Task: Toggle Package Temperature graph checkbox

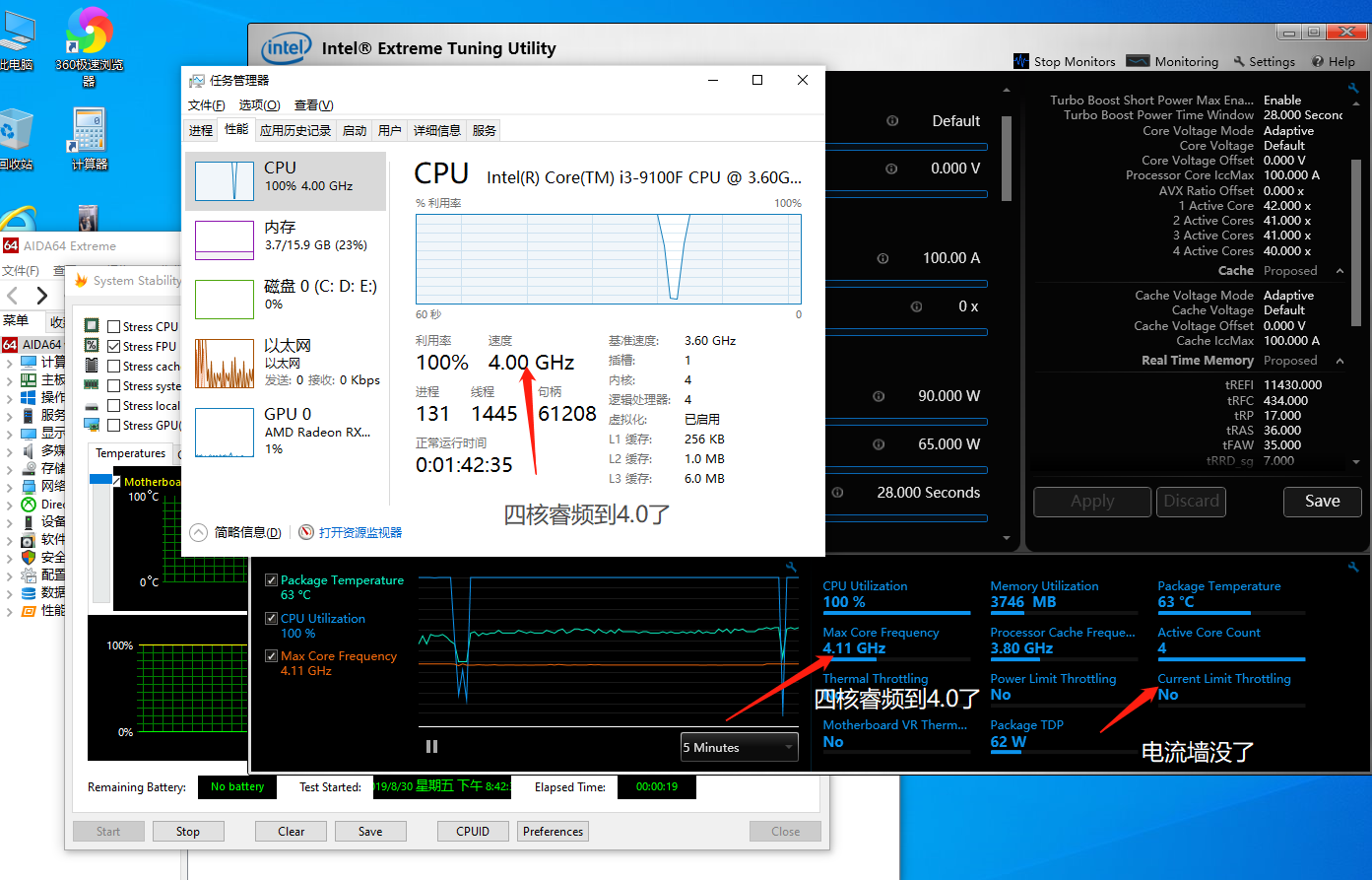Action: coord(271,580)
